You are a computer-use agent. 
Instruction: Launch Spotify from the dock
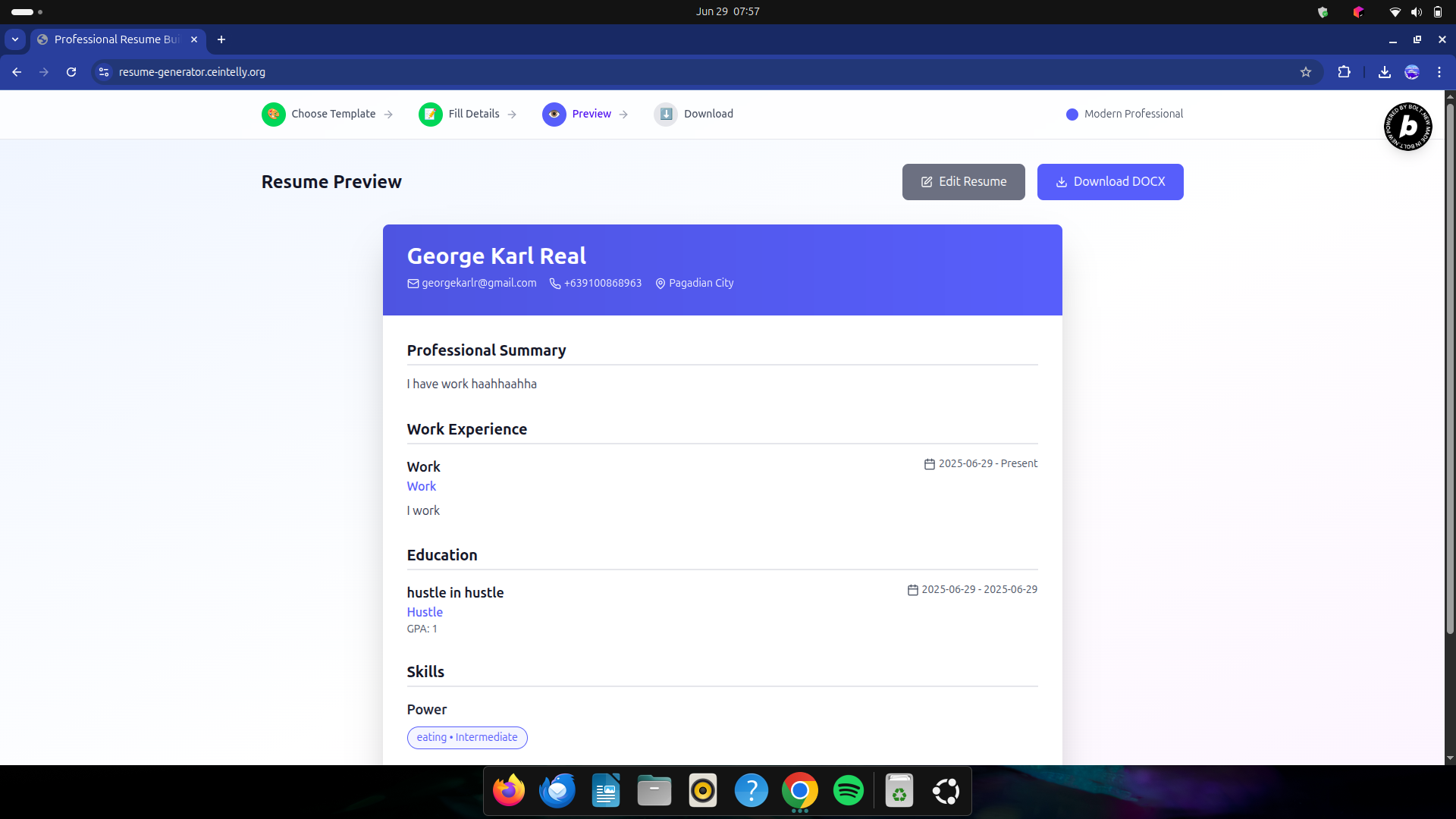pyautogui.click(x=848, y=791)
